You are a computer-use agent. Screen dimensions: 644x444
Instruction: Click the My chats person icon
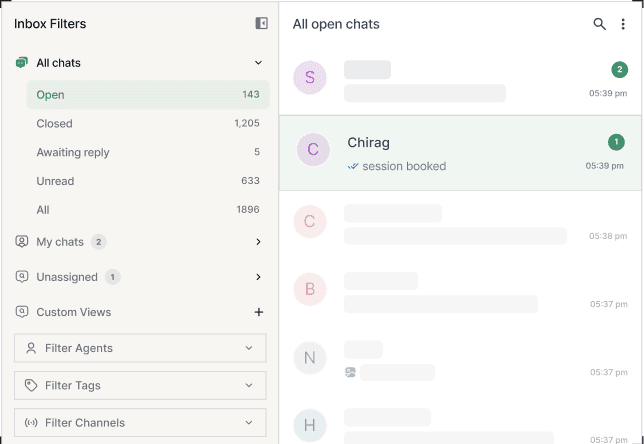tap(22, 242)
